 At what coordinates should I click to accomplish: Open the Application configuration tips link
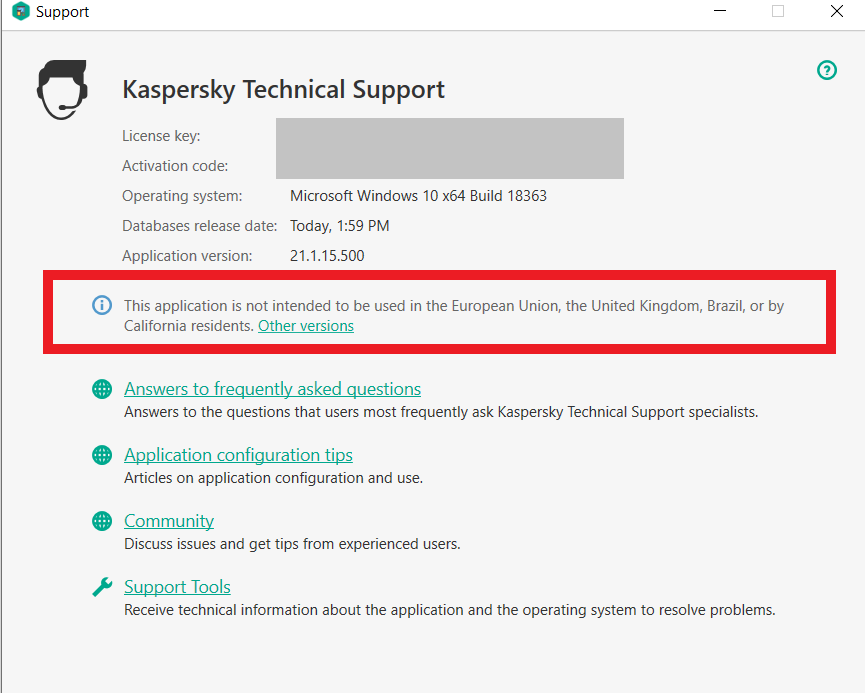tap(238, 455)
